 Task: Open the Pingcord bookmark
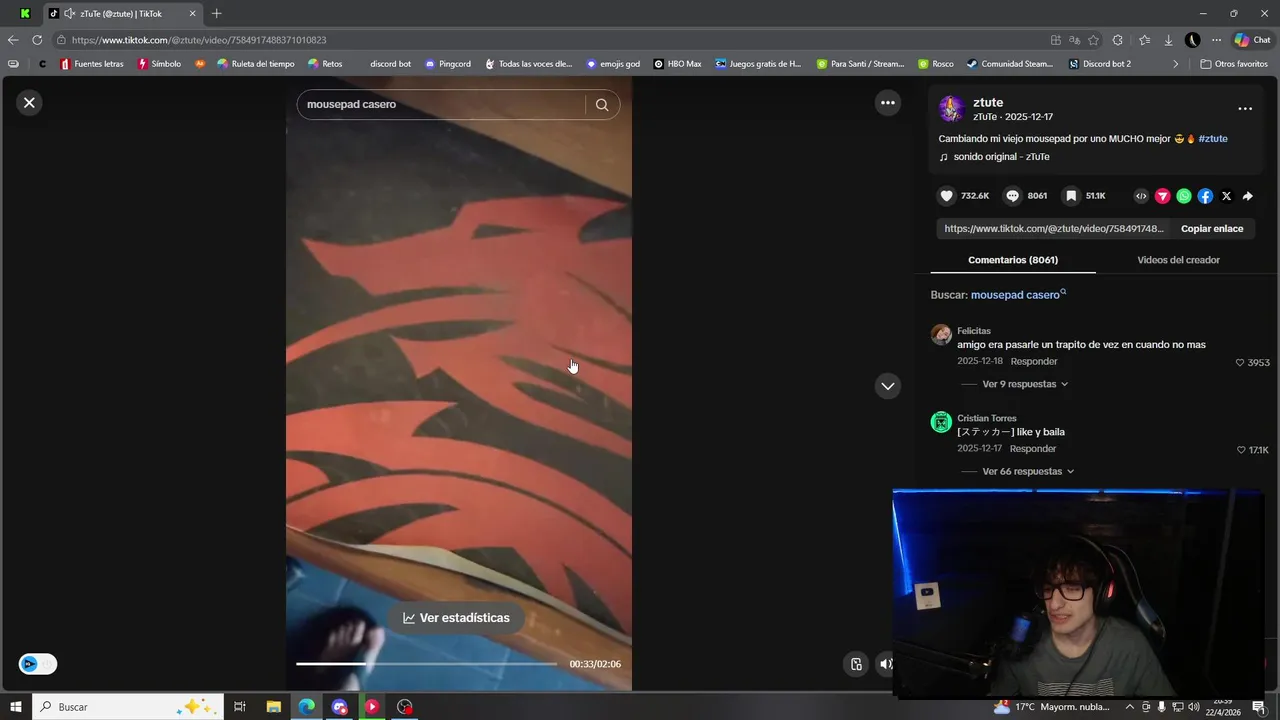click(x=447, y=64)
